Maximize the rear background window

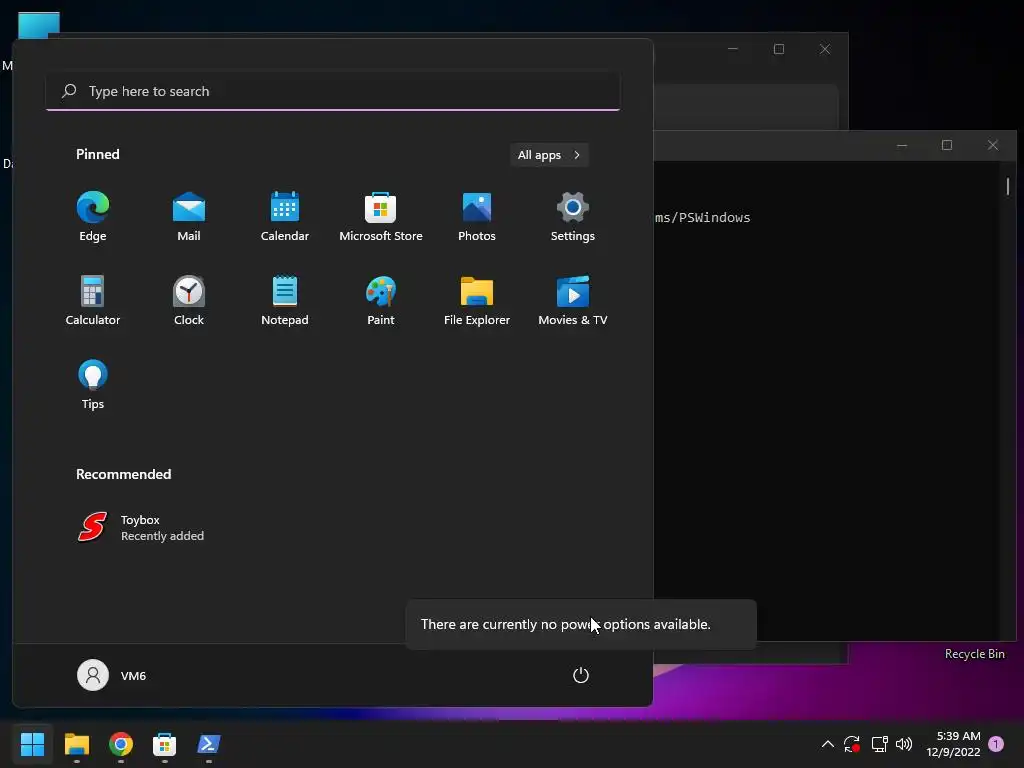point(778,49)
